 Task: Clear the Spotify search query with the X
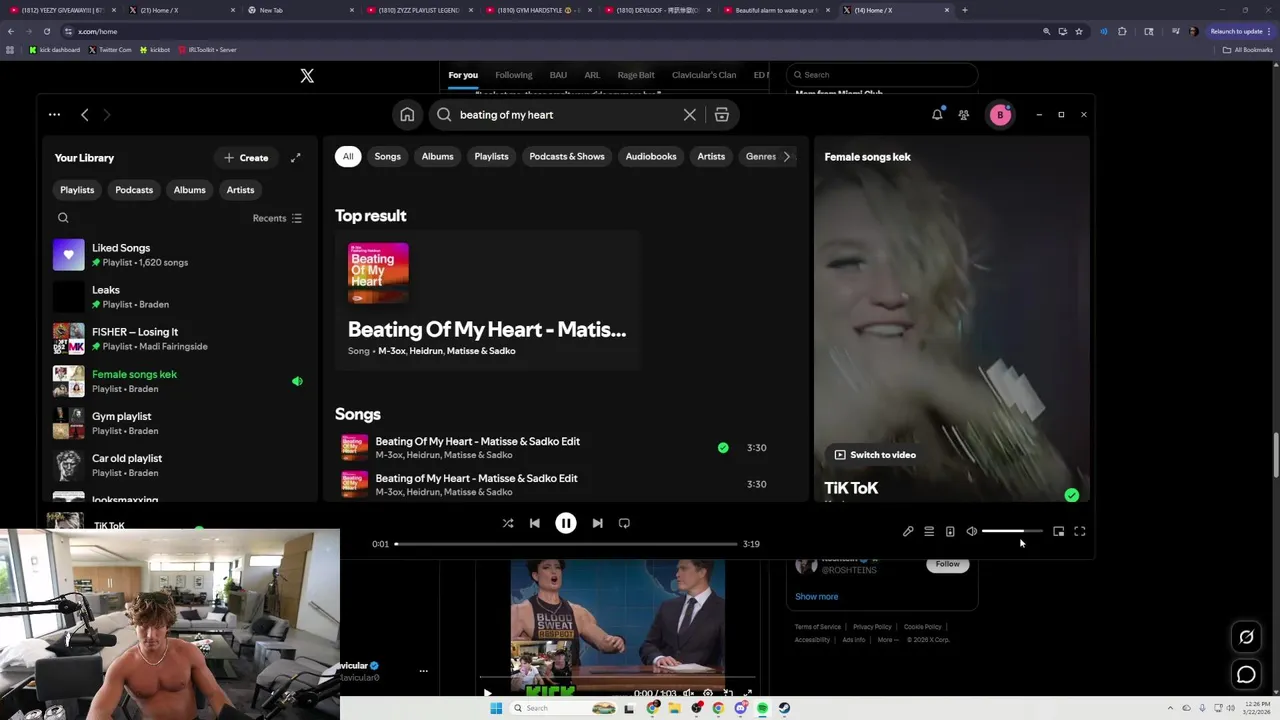pyautogui.click(x=690, y=115)
